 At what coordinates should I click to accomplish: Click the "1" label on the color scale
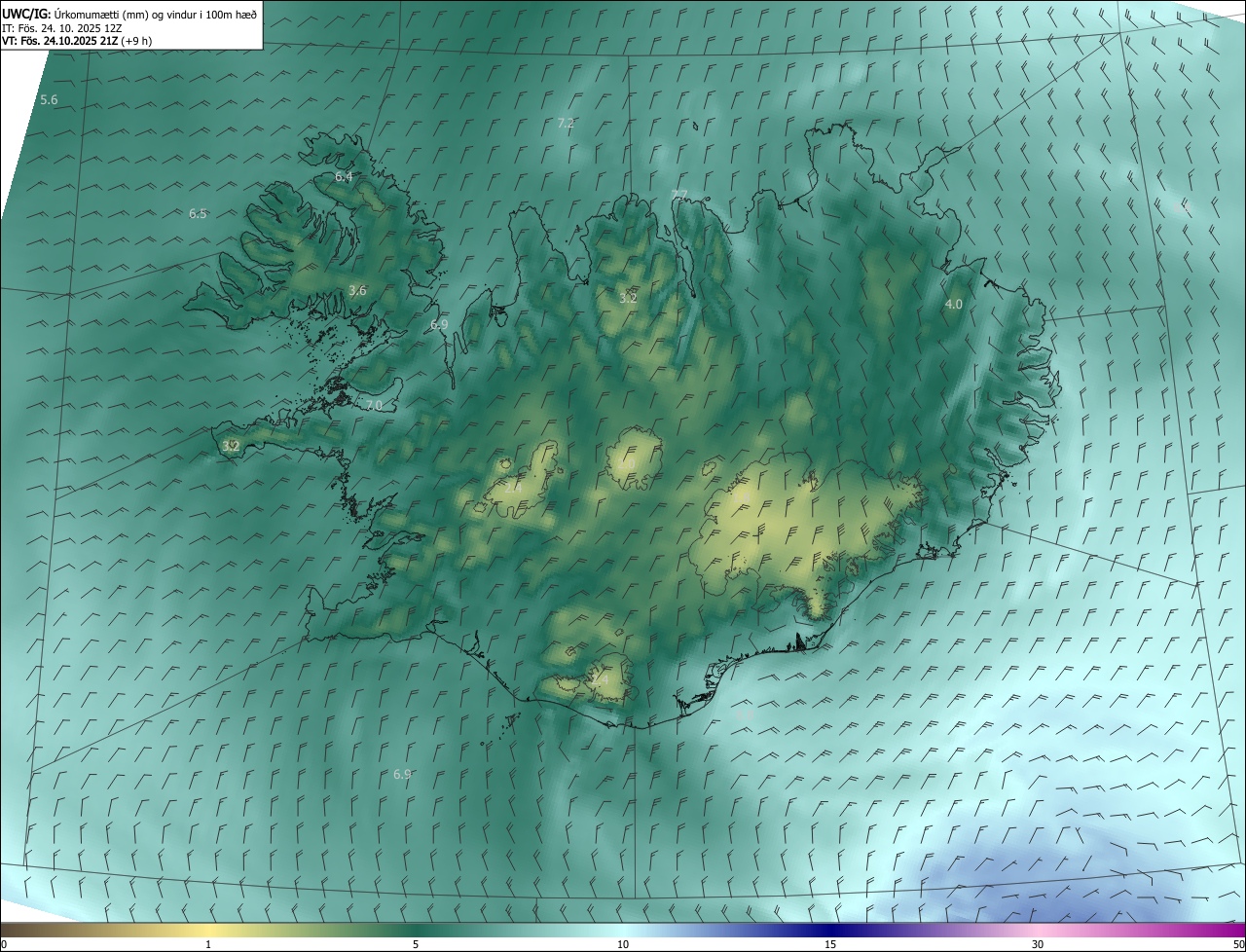pyautogui.click(x=208, y=944)
